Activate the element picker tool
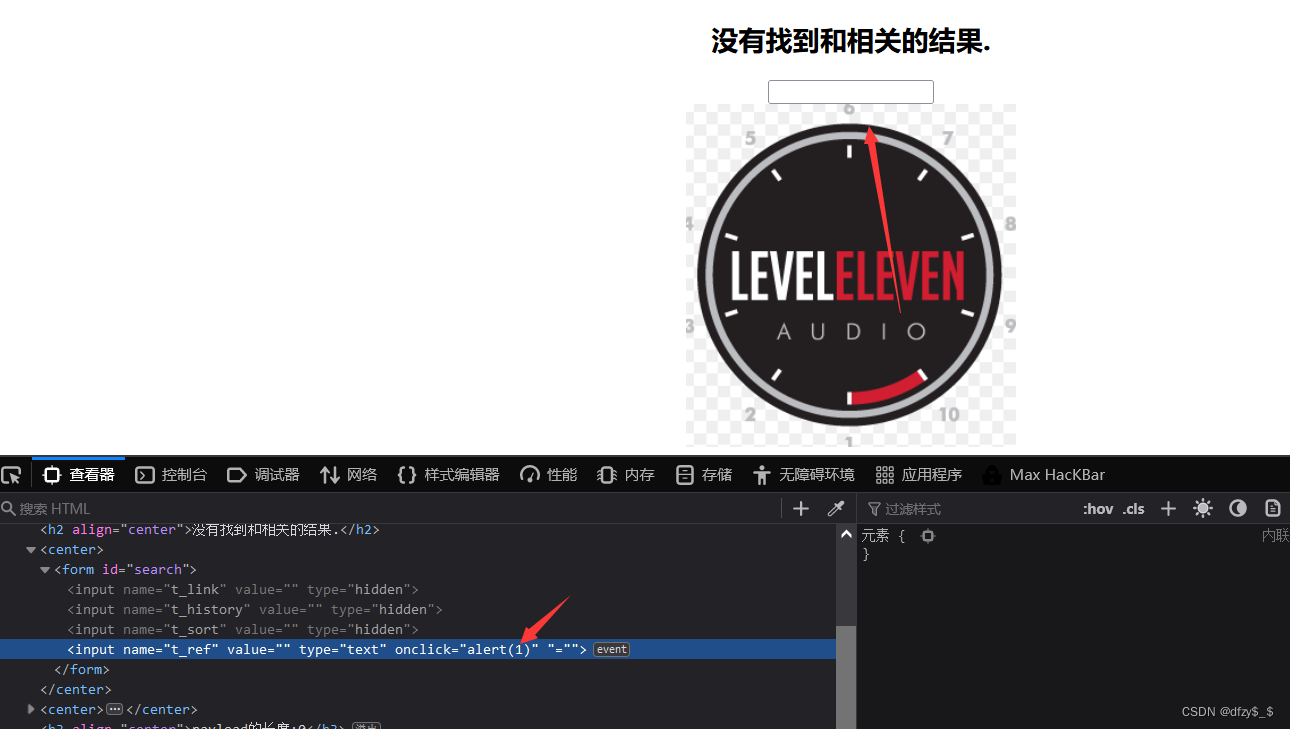1290x729 pixels. pyautogui.click(x=10, y=475)
